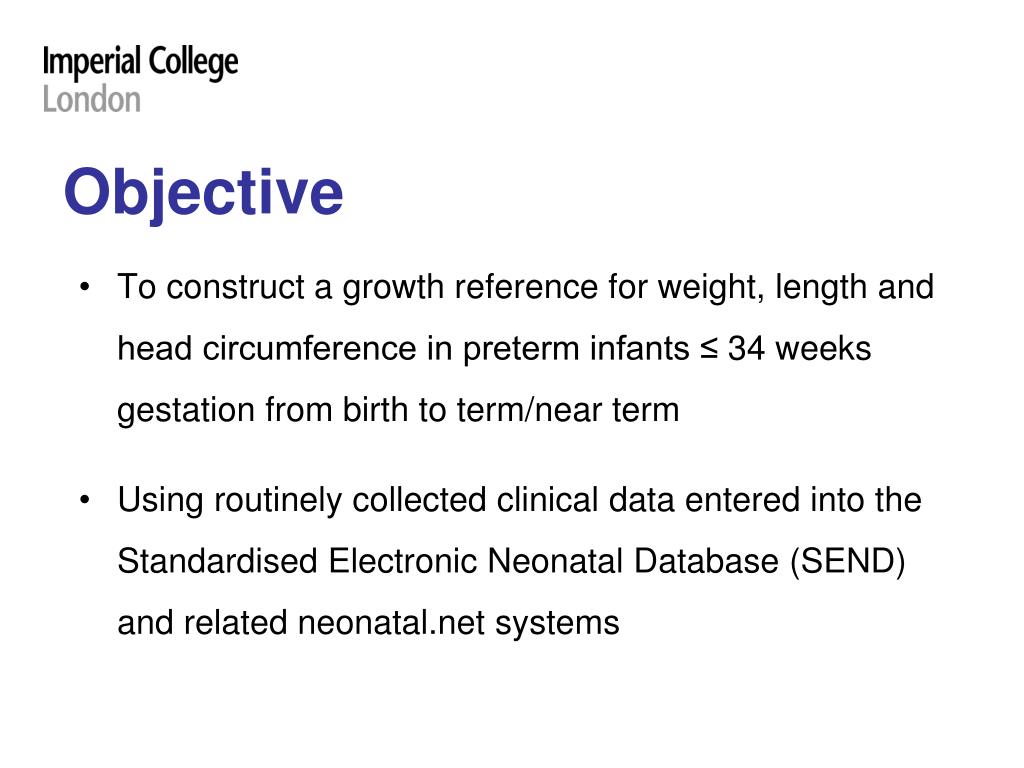Select the Objective slide title
This screenshot has height=768, width=1024.
pos(204,193)
